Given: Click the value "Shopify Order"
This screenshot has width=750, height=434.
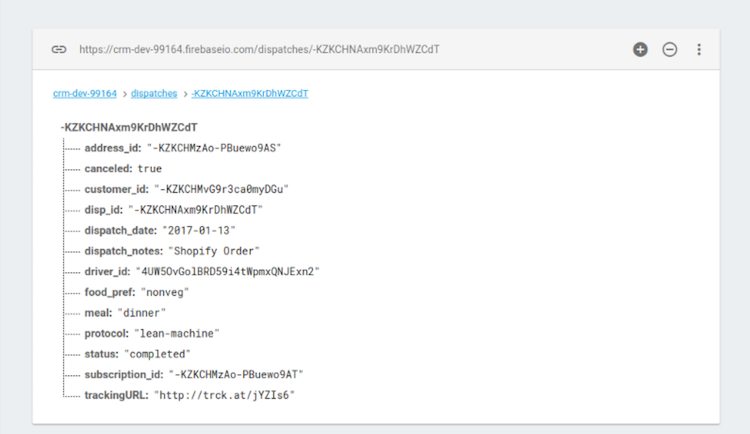Looking at the screenshot, I should (214, 251).
